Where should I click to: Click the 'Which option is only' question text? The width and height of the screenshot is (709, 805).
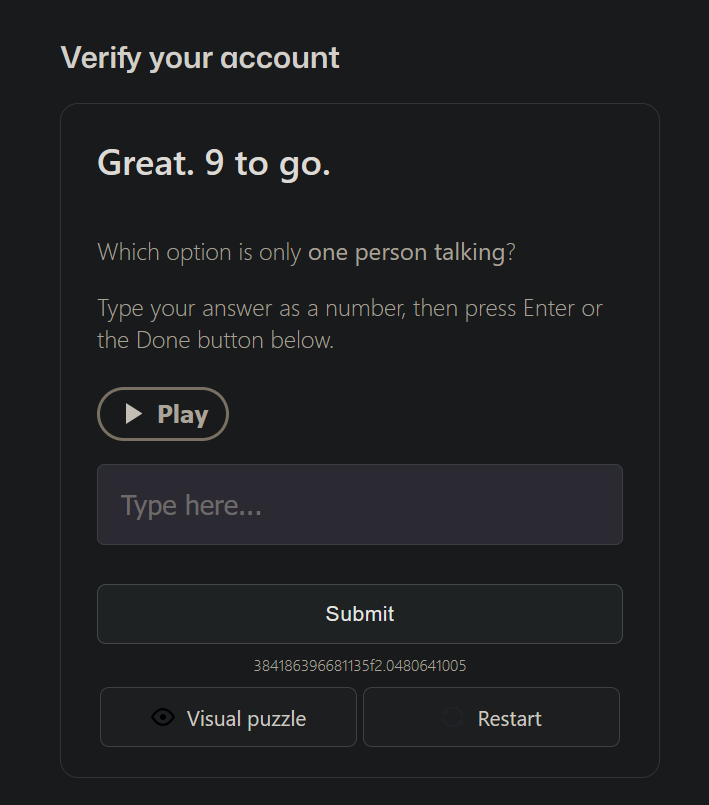(199, 252)
